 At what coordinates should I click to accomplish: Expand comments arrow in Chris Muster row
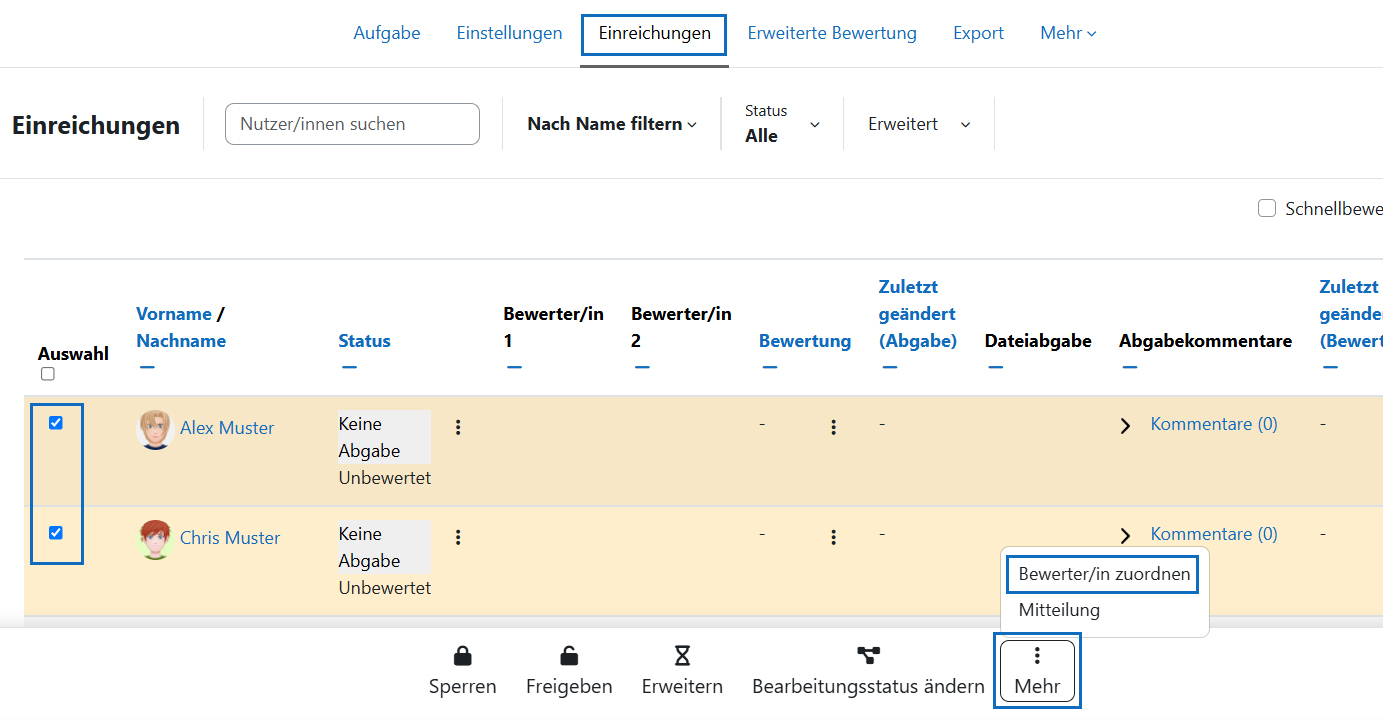pos(1126,535)
